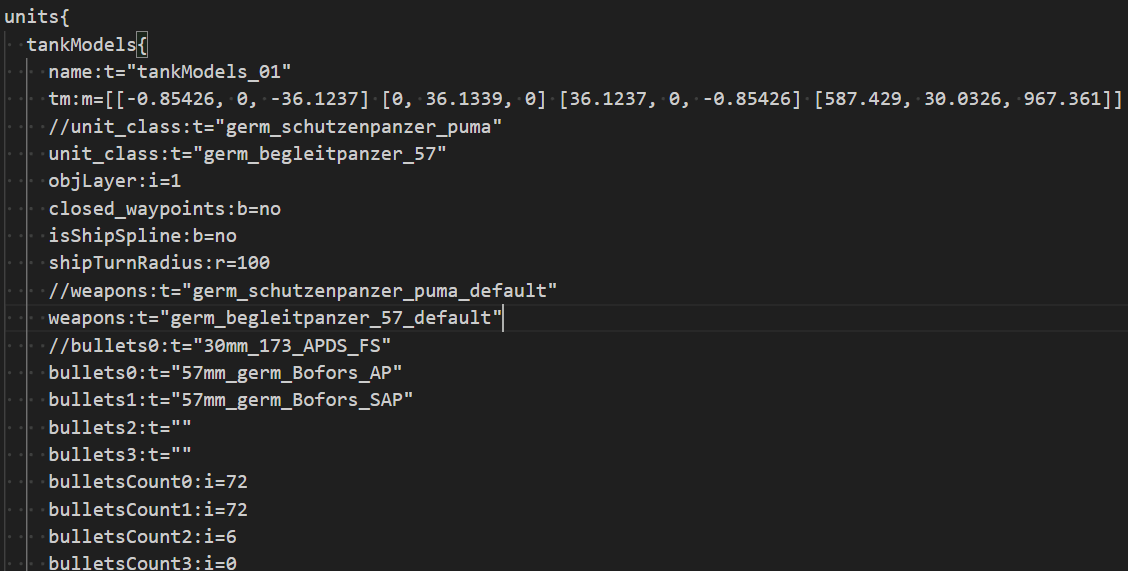Click the bullets0 "57mm_germ_Bofors_AP" line
1128x571 pixels.
tap(225, 372)
